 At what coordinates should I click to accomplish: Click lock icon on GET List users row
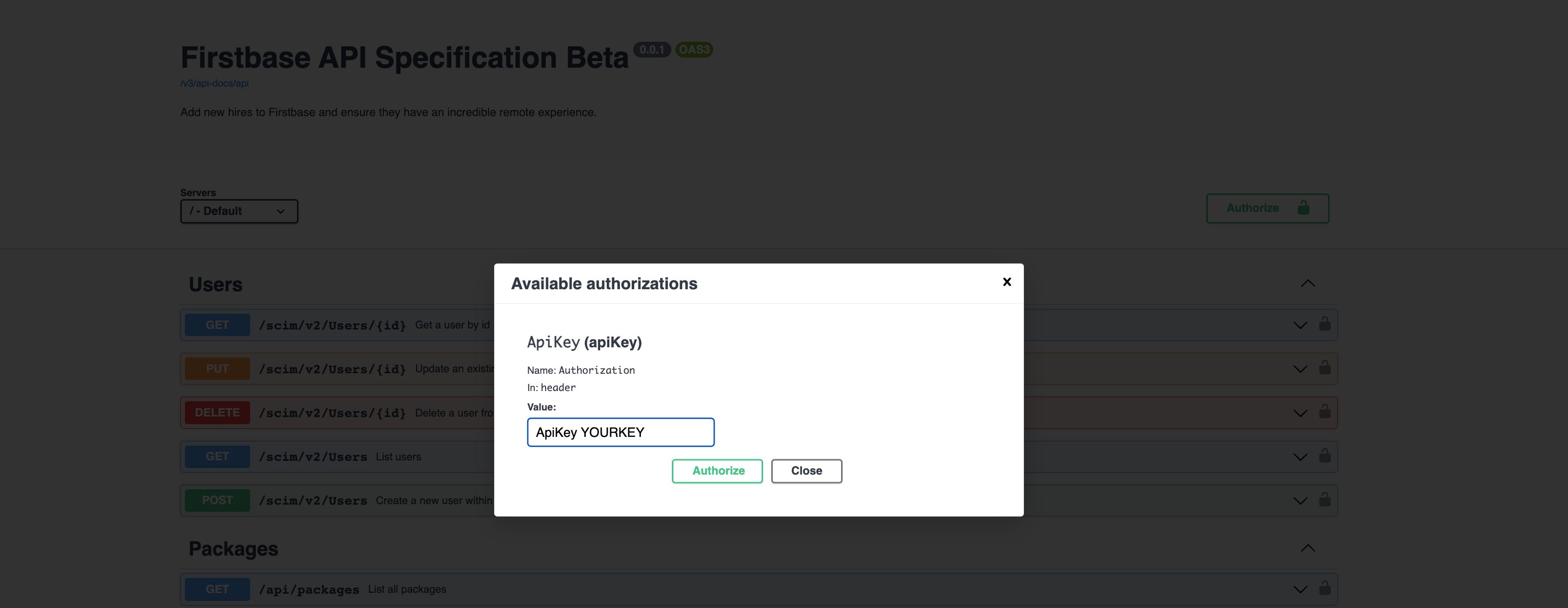(1324, 456)
